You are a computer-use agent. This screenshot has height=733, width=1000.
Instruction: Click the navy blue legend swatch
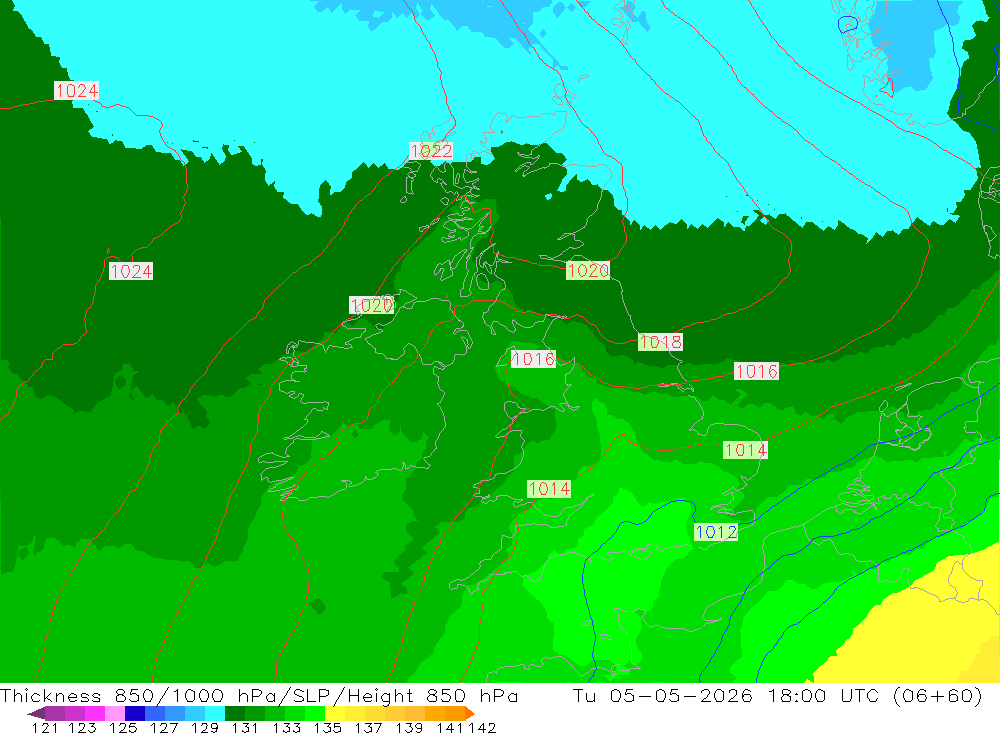pos(135,713)
